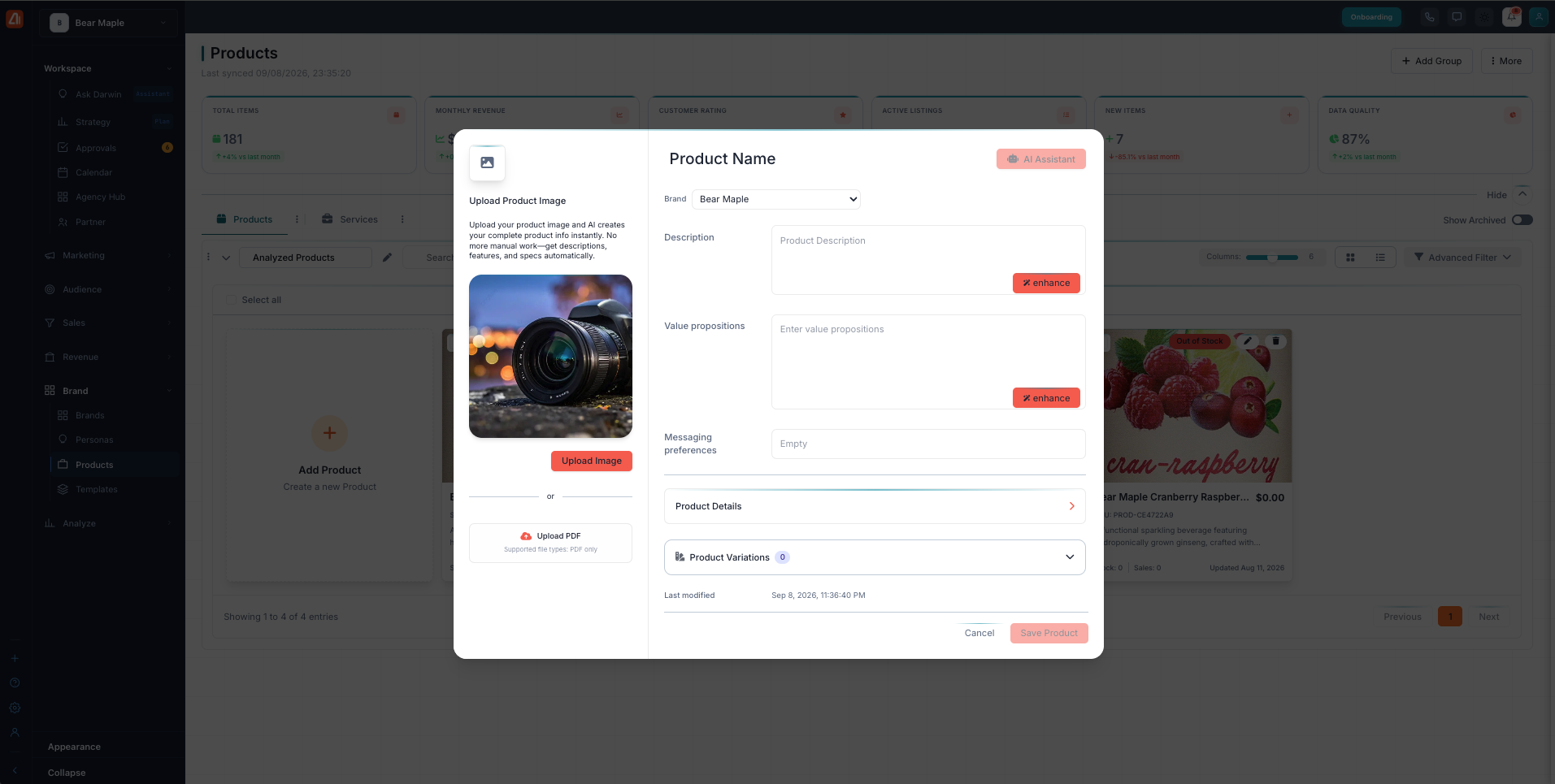Click the Onboarding button

tap(1371, 17)
